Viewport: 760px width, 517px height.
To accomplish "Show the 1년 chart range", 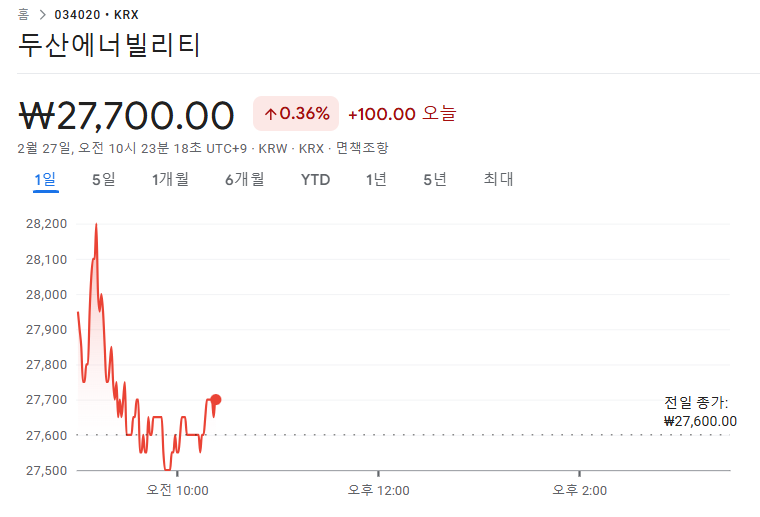I will [376, 180].
